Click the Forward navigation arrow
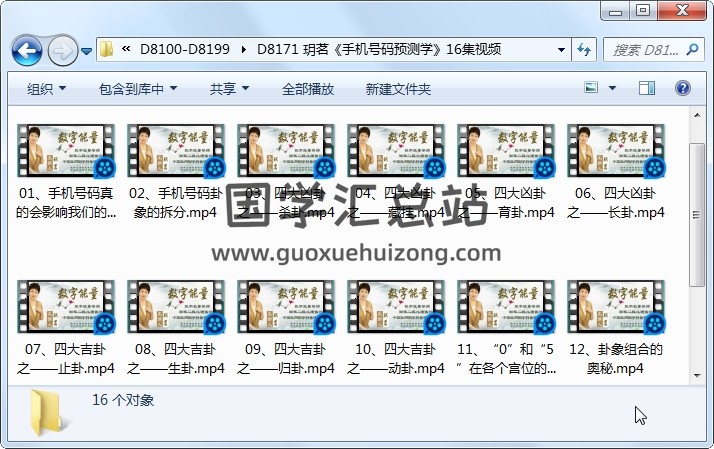This screenshot has width=714, height=449. pos(62,49)
